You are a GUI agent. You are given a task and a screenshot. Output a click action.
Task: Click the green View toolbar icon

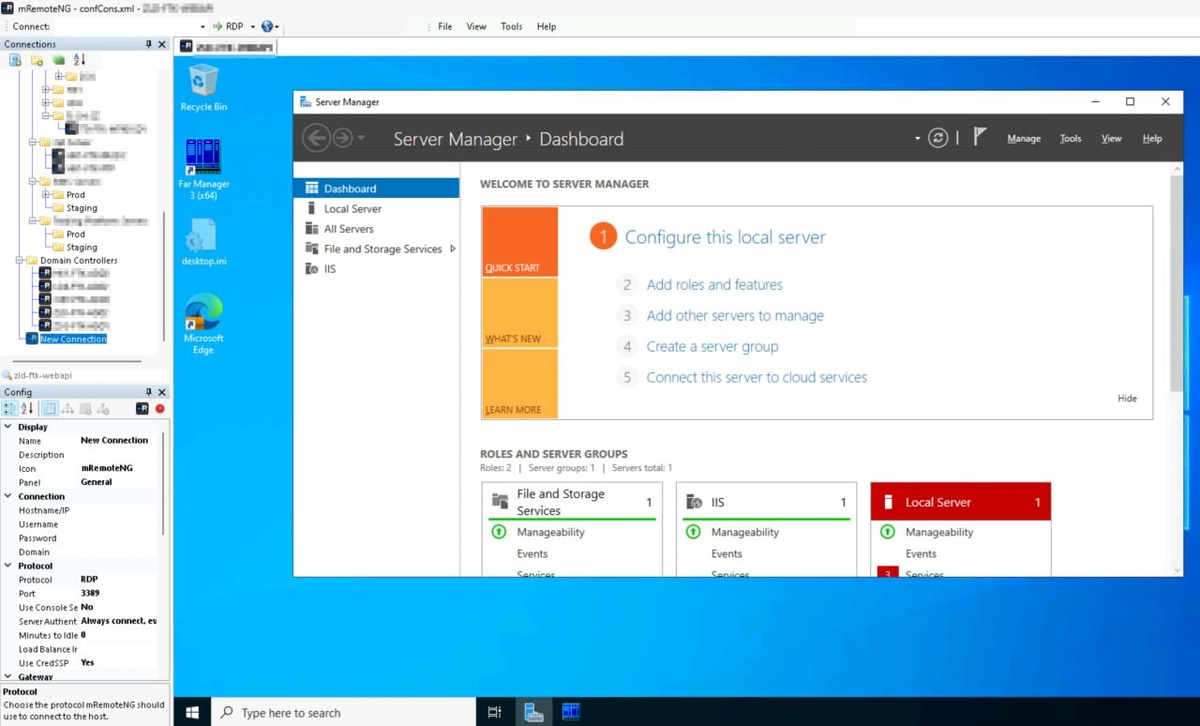pos(58,60)
